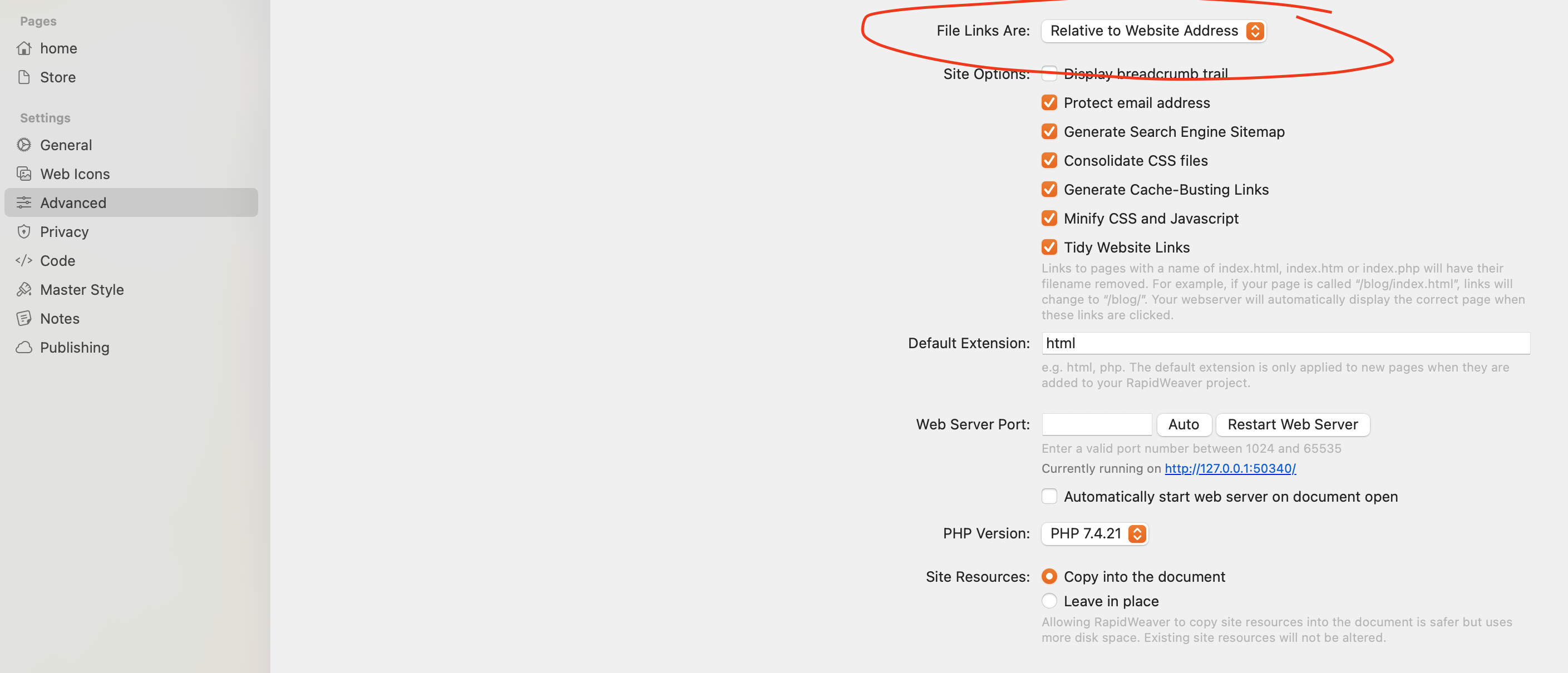1568x673 pixels.
Task: Click the Default Extension html field
Action: click(x=1285, y=343)
